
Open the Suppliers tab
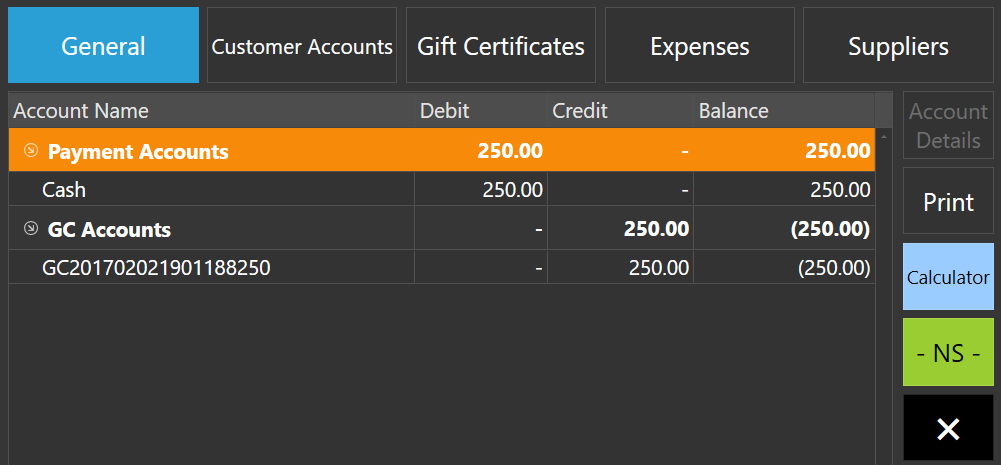click(x=898, y=45)
